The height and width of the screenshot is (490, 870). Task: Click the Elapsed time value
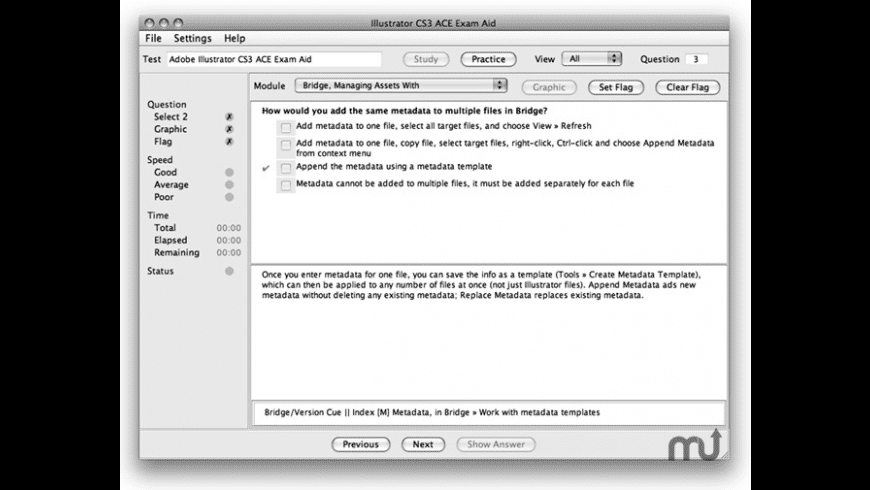229,240
